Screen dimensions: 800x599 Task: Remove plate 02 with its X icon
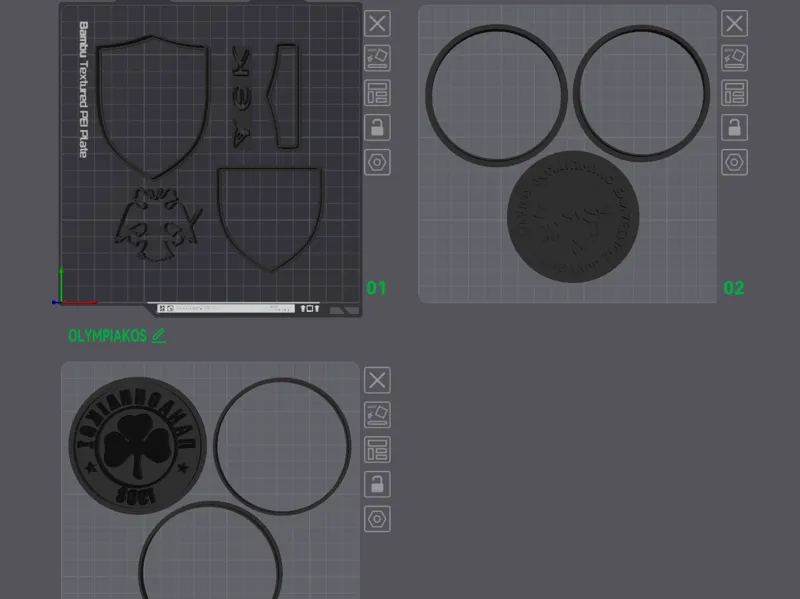pyautogui.click(x=734, y=23)
